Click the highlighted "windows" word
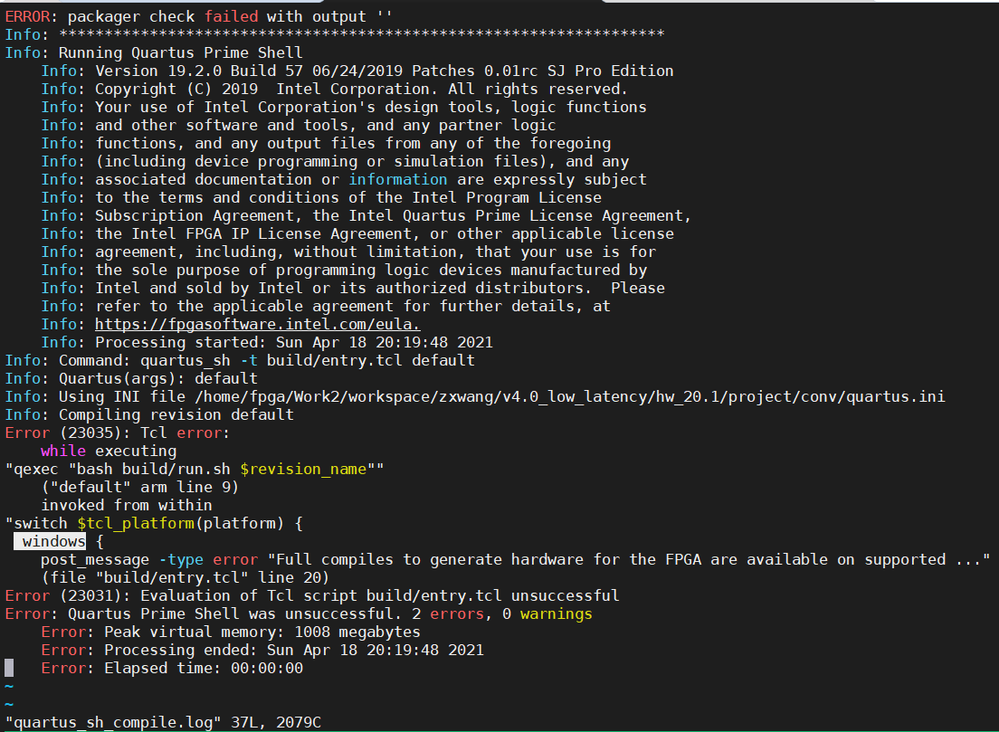 pos(50,542)
